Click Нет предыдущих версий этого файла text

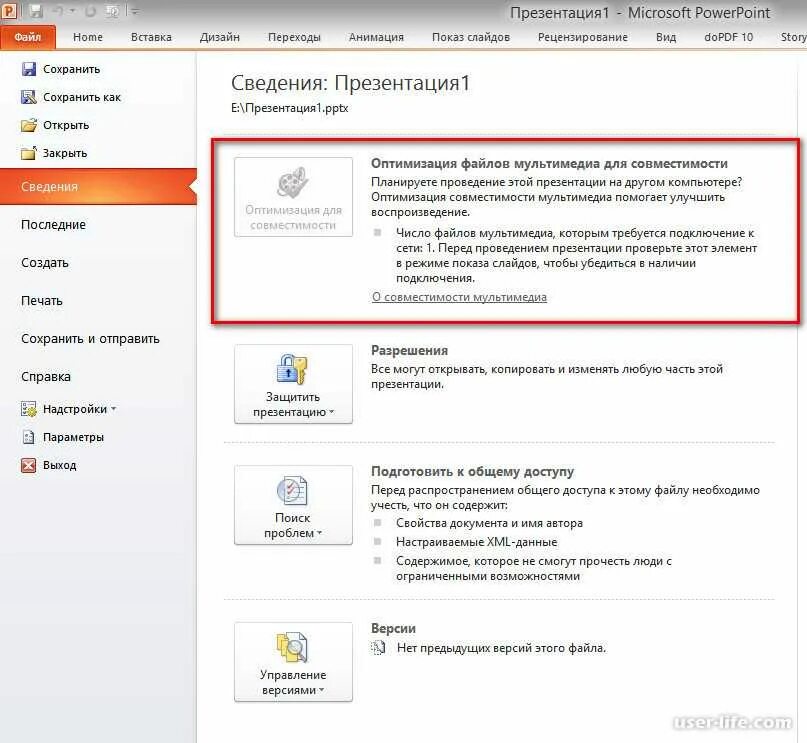pyautogui.click(x=501, y=648)
